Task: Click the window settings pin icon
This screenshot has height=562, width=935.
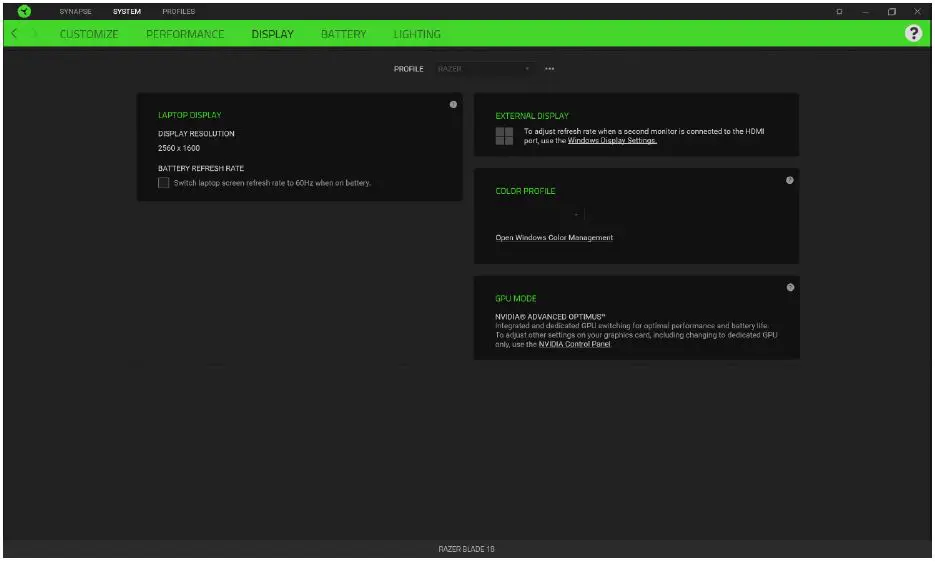Action: point(839,11)
